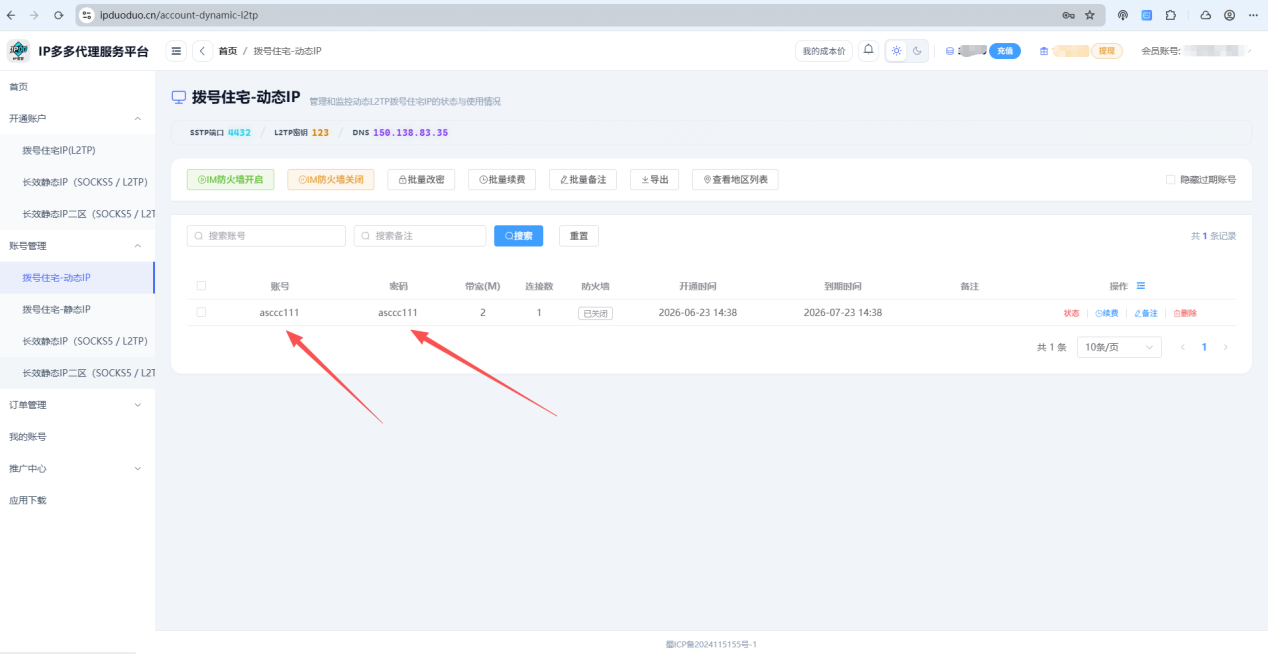1268x654 pixels.
Task: Open 应用下载 sidebar item
Action: (77, 500)
